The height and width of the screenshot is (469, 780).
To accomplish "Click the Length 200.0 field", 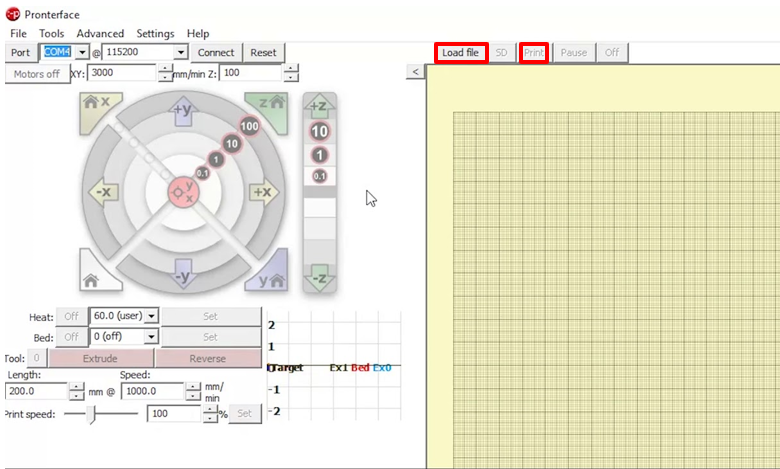I will click(x=37, y=391).
